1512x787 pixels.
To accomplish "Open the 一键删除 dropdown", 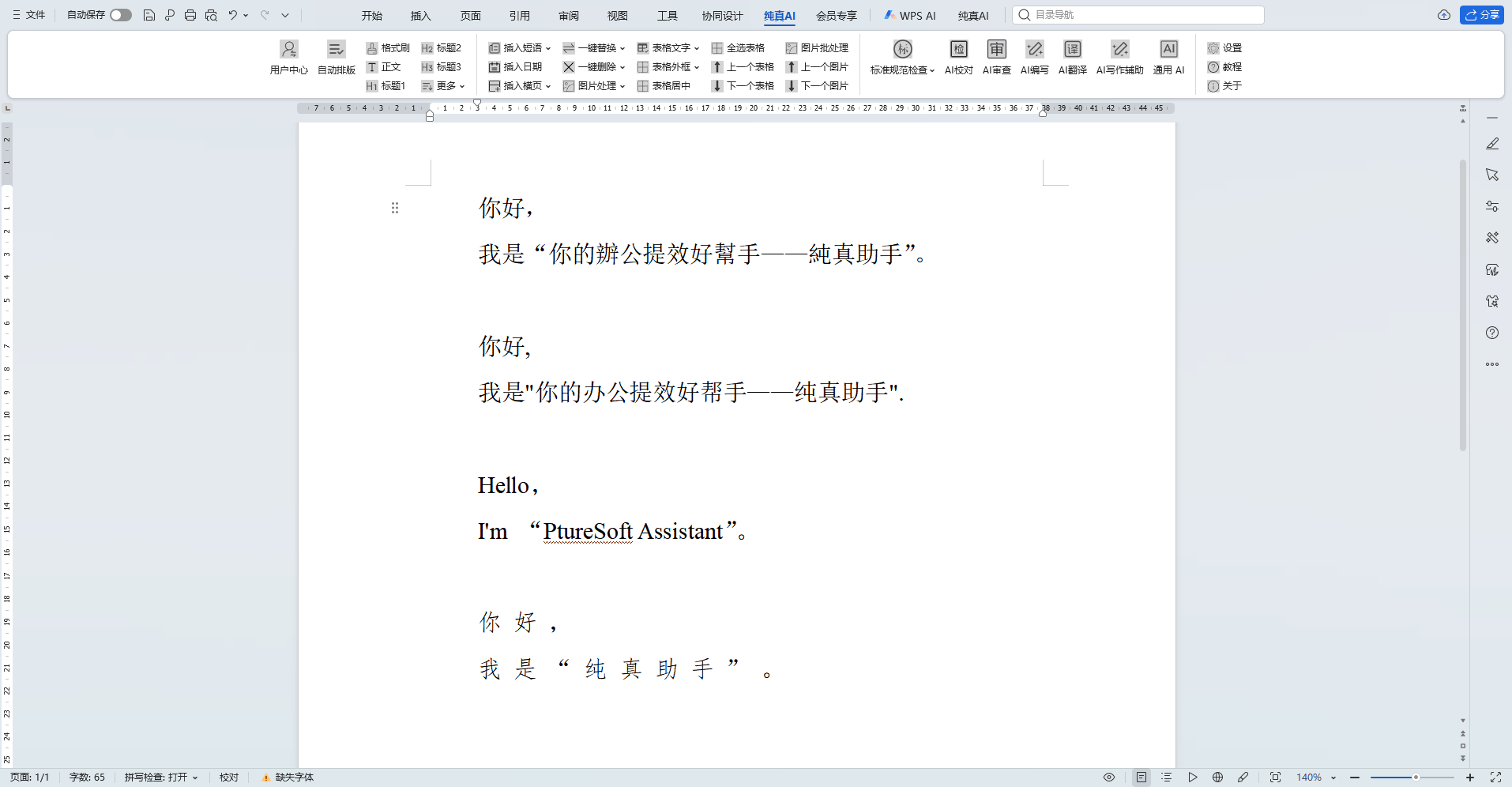I will [594, 67].
